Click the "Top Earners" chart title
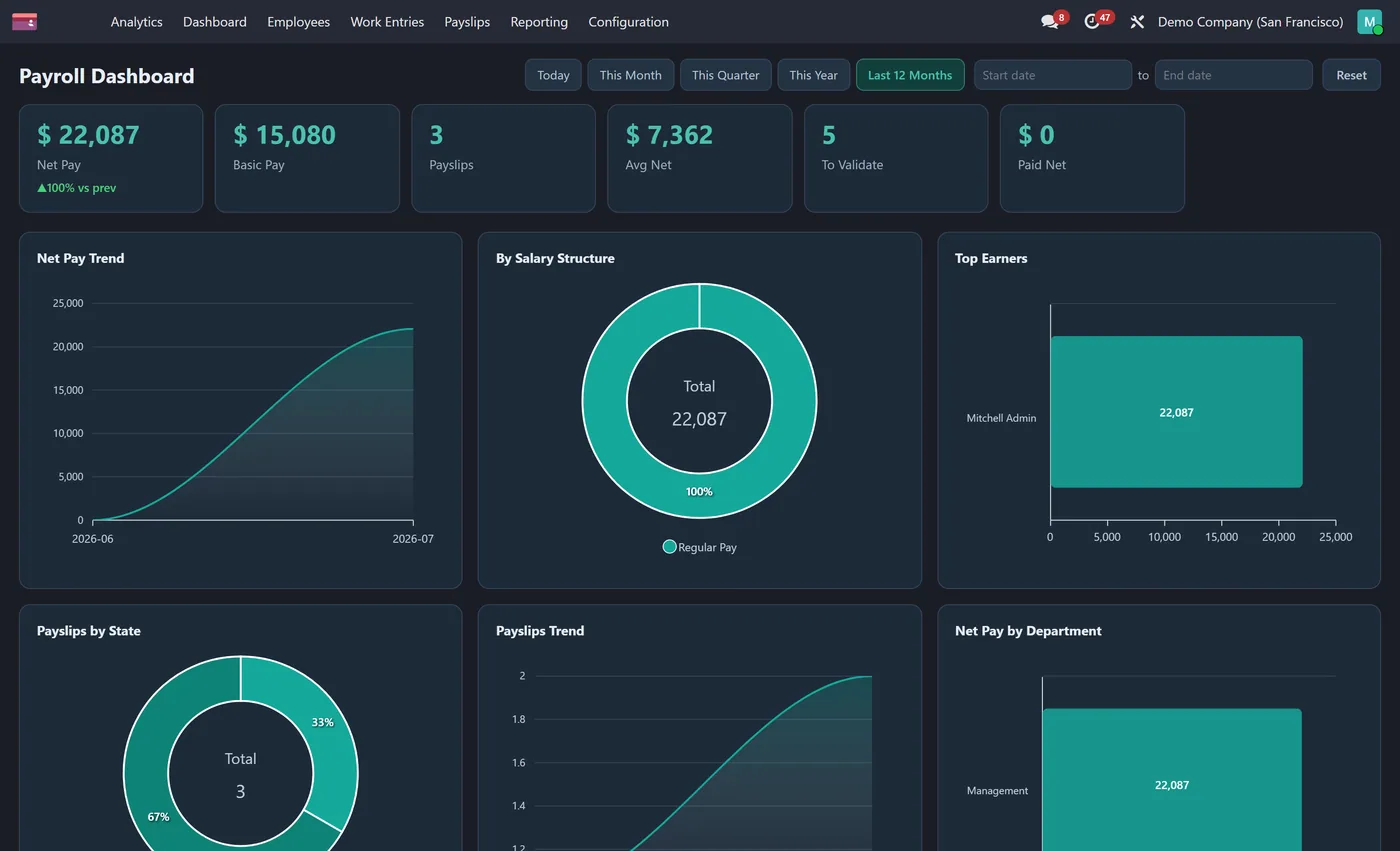The width and height of the screenshot is (1400, 851). [991, 258]
